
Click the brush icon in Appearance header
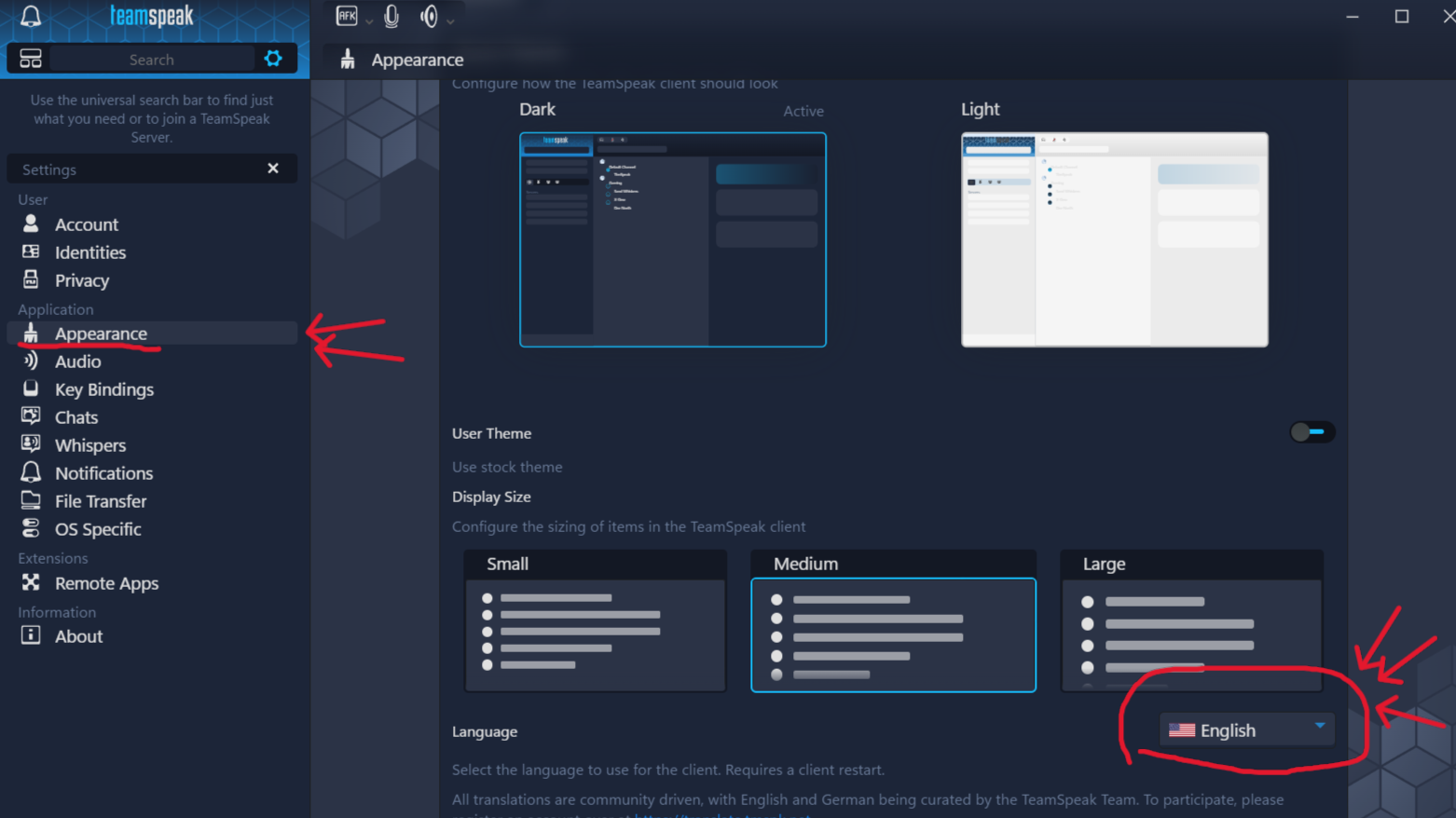348,59
